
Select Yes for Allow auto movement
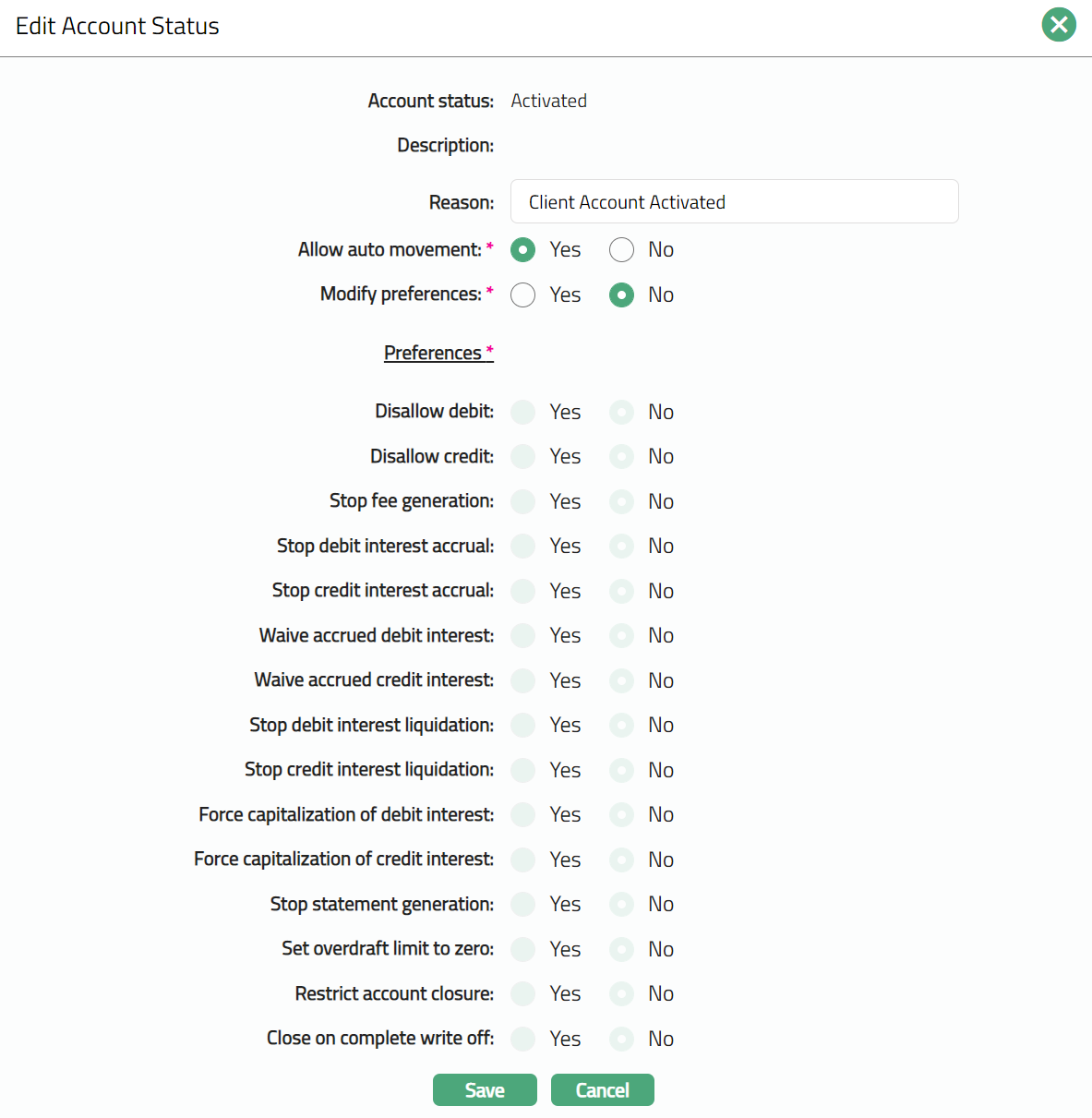tap(523, 250)
